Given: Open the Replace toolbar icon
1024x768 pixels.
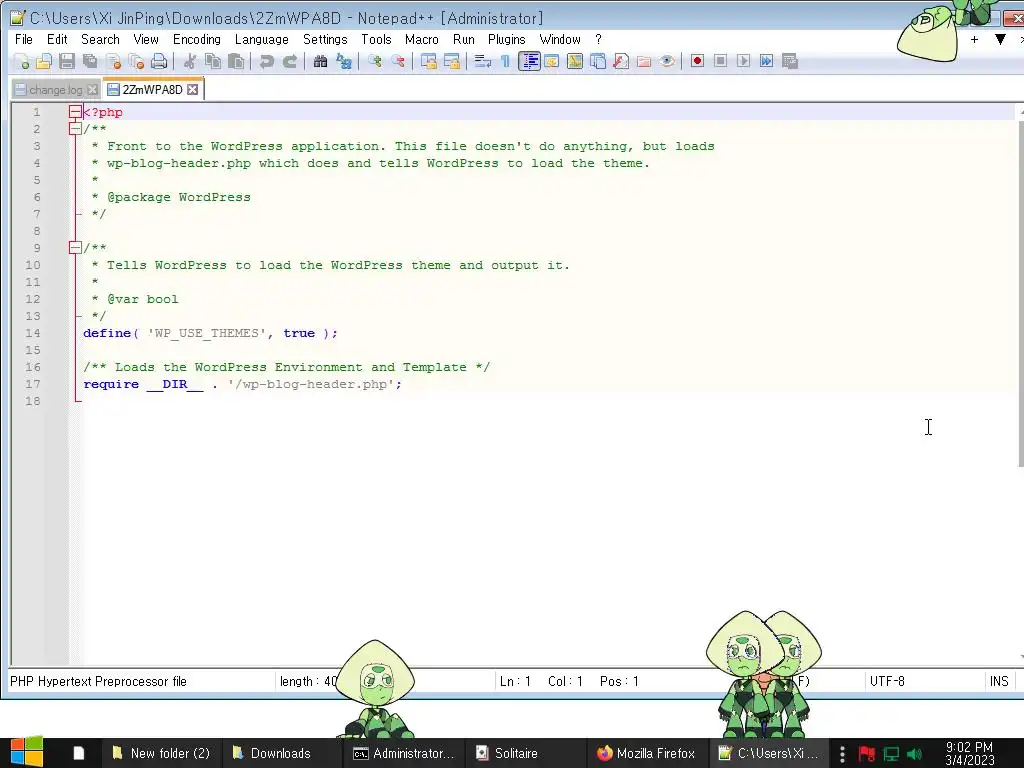Looking at the screenshot, I should (344, 61).
